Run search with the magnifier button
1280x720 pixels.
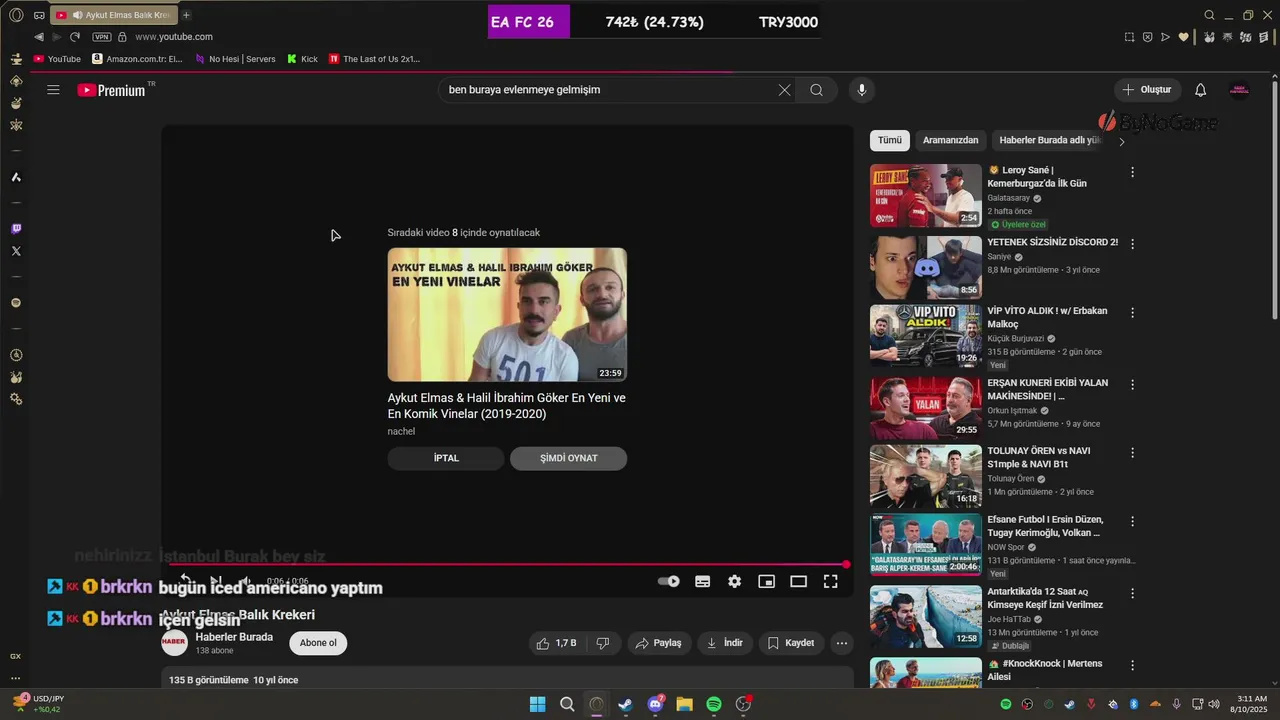tap(817, 90)
